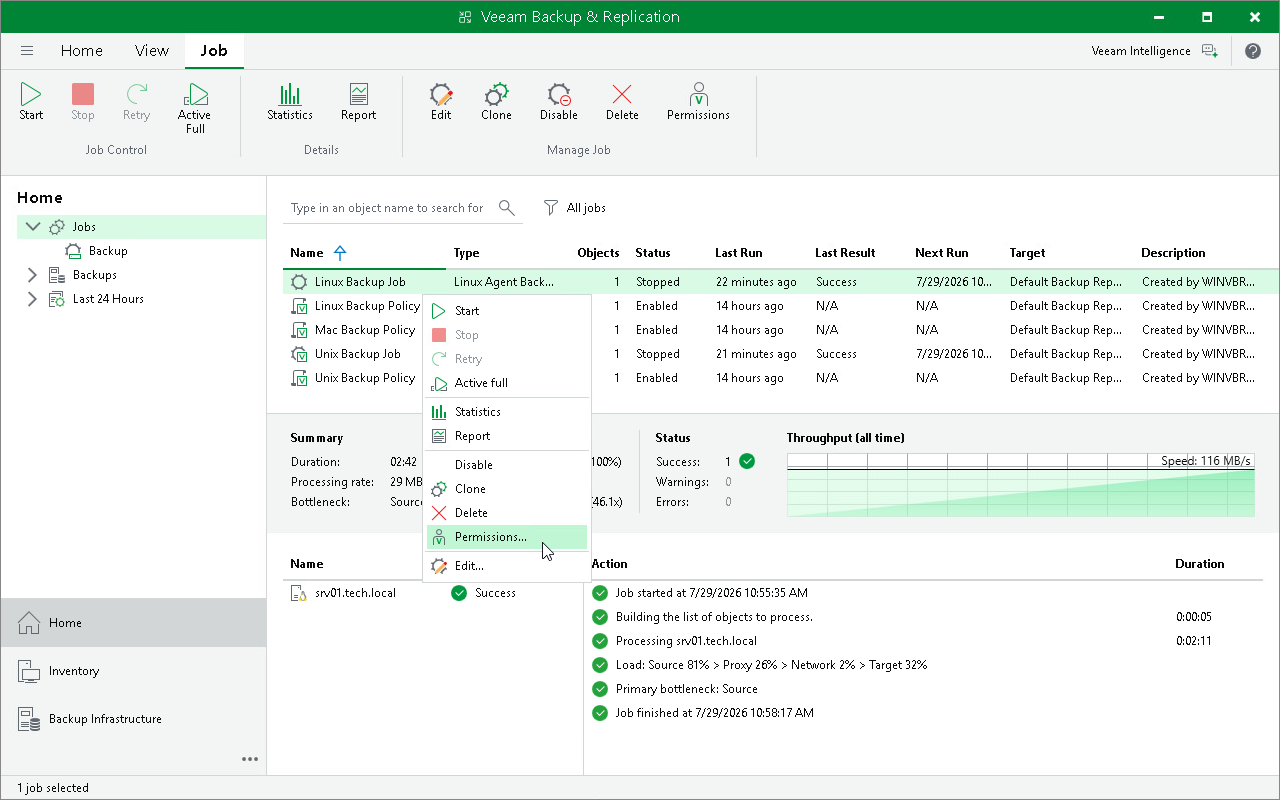Choose Start in the context menu
This screenshot has height=800, width=1280.
pos(507,311)
